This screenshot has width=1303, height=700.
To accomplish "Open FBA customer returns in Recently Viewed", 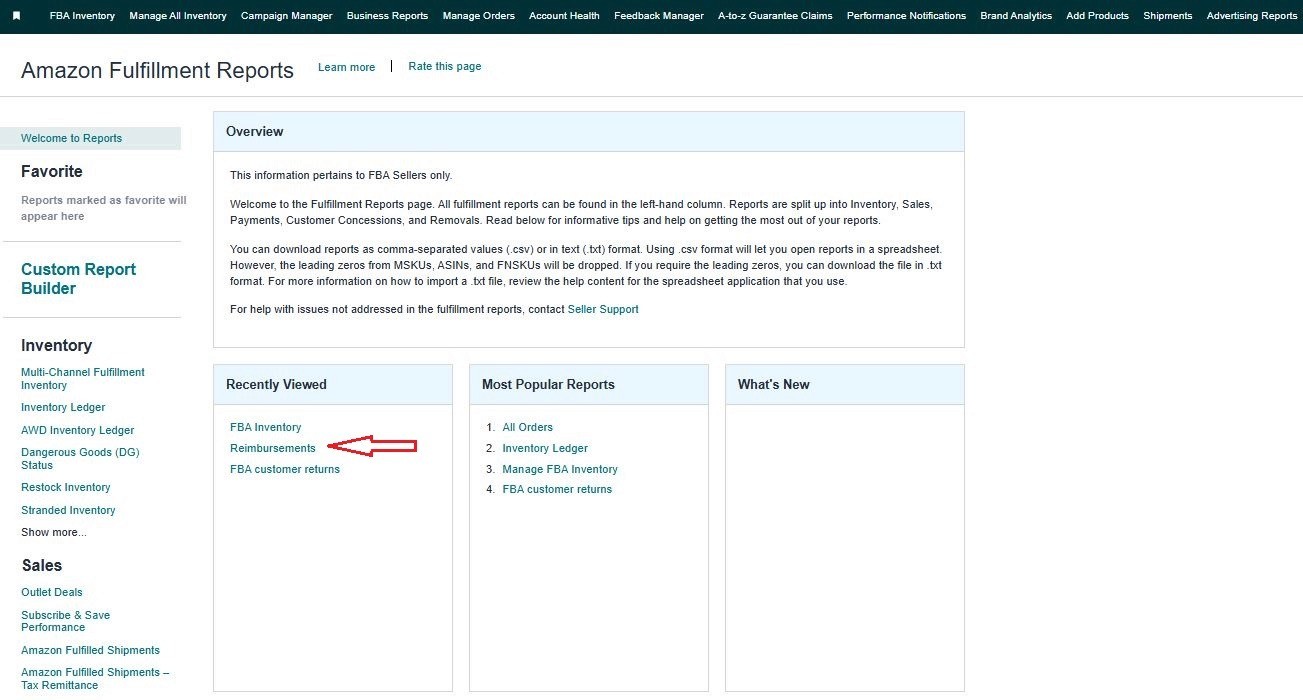I will pos(285,469).
